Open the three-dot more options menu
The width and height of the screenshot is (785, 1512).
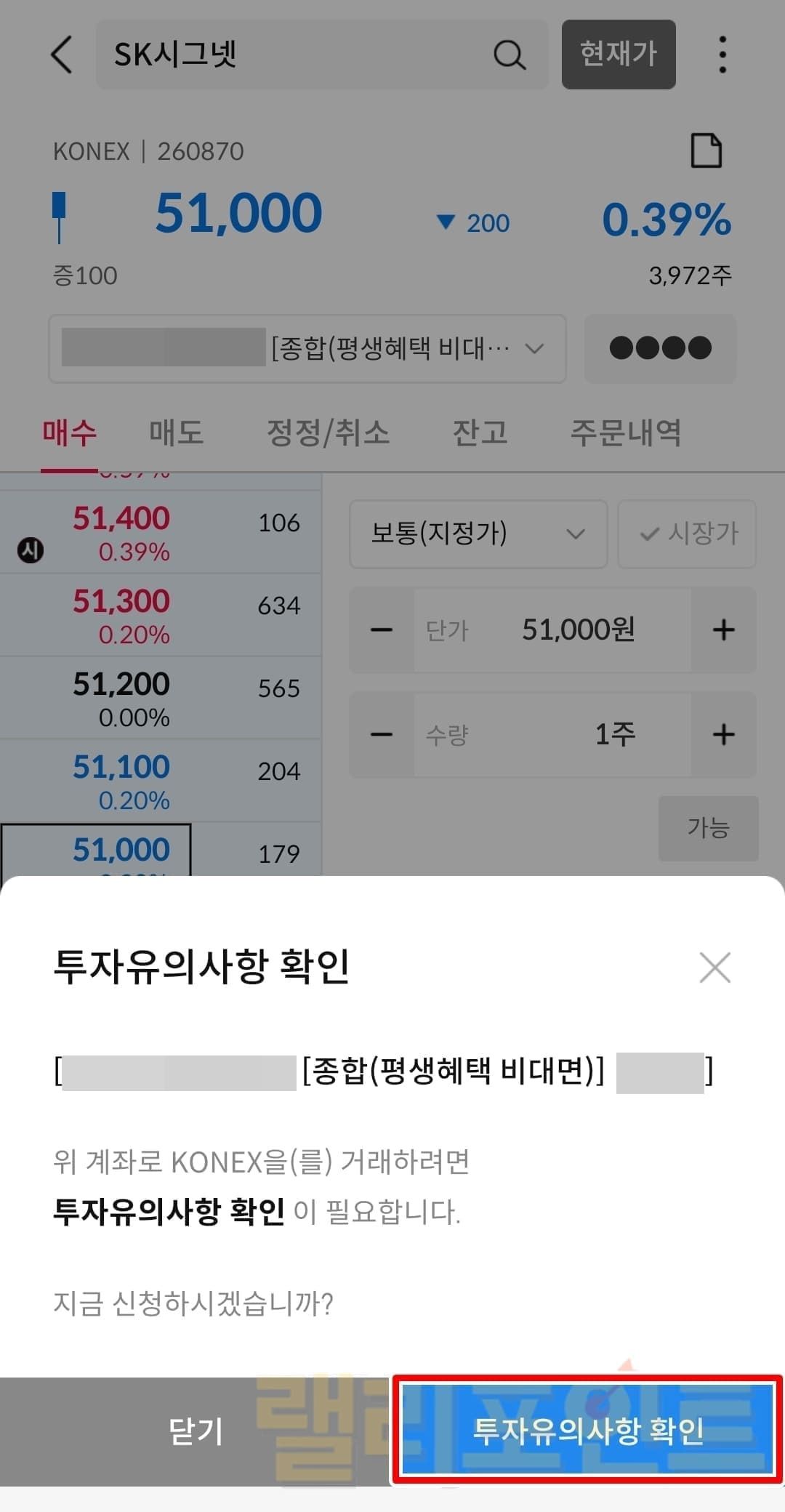point(722,55)
